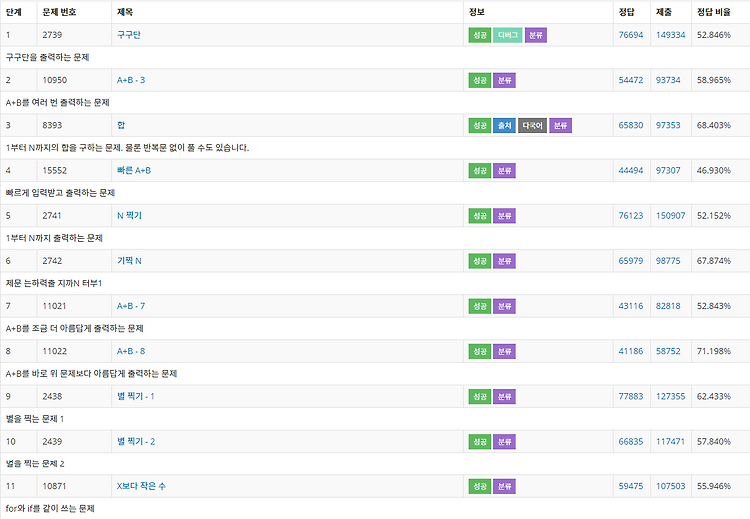Open the 합 problem link

(x=121, y=125)
